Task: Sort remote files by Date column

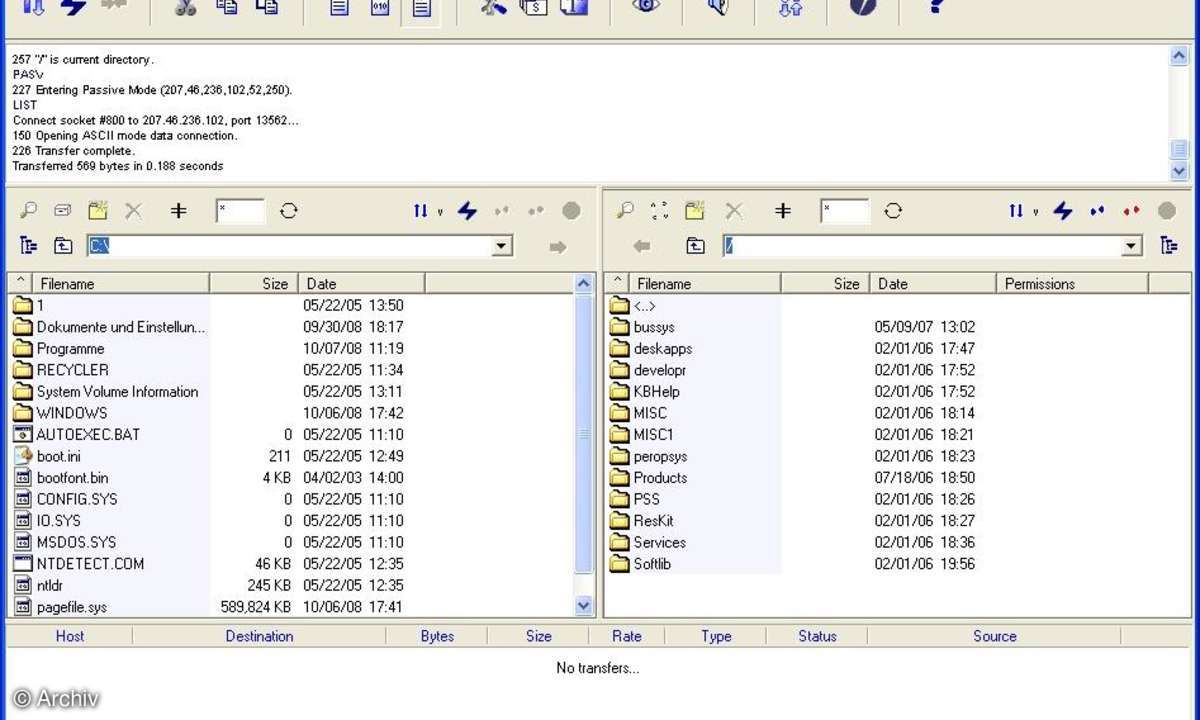Action: (x=933, y=284)
